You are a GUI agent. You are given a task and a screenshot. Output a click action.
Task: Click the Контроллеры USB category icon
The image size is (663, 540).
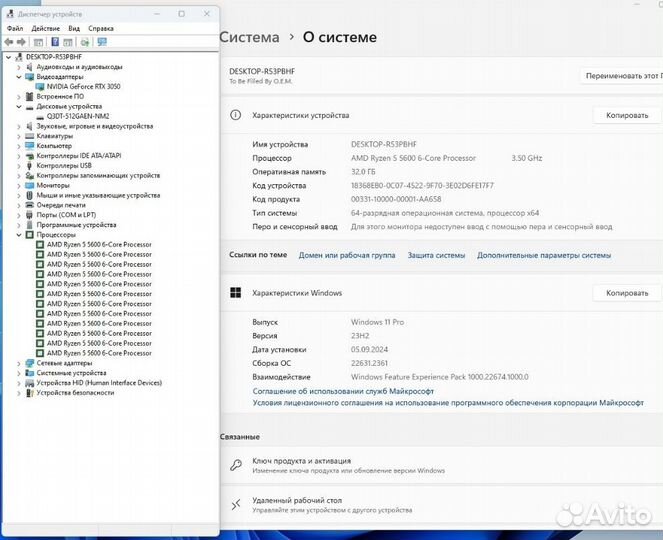30,166
